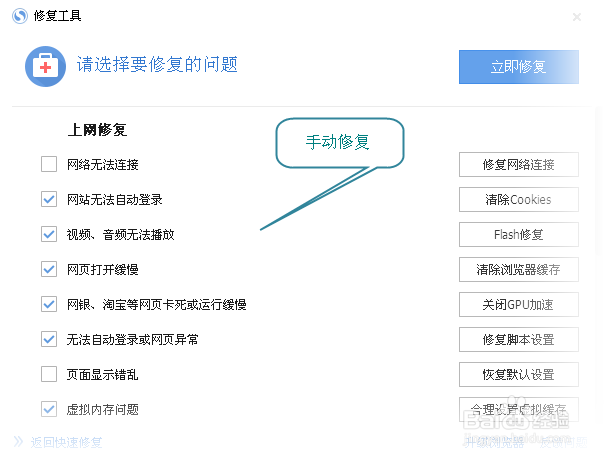Select 关闭GPU加速 button
Image resolution: width=604 pixels, height=460 pixels.
[x=518, y=305]
